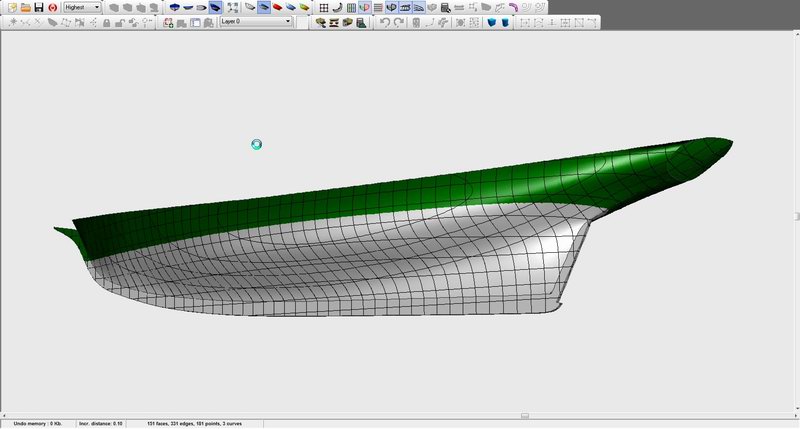The width and height of the screenshot is (800, 429).
Task: Expand the Layer 0 dropdown
Action: click(287, 21)
